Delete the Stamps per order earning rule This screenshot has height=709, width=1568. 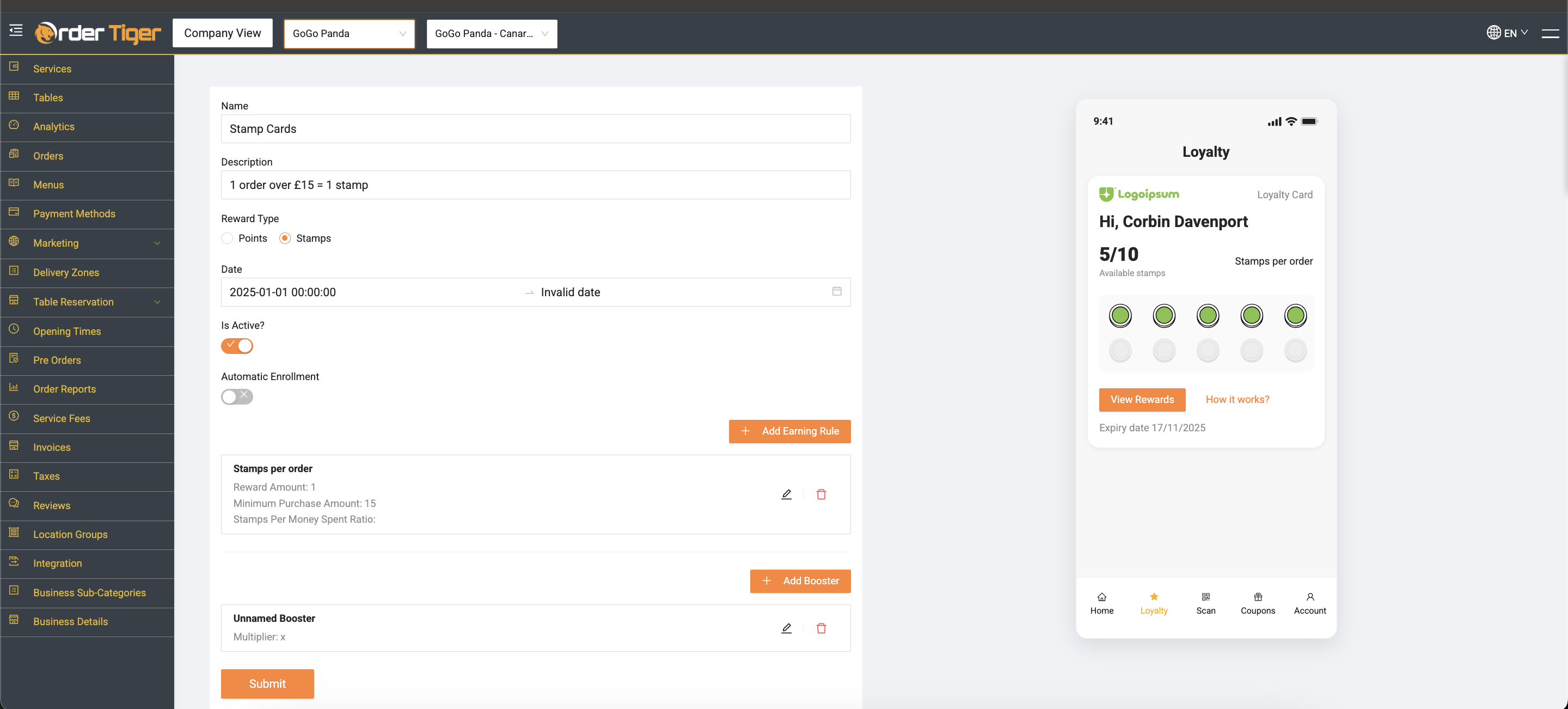click(820, 494)
